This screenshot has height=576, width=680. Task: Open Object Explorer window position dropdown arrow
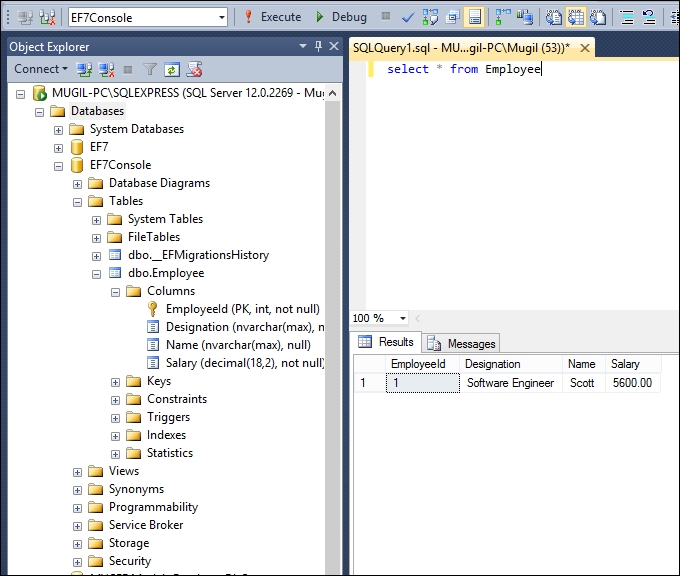[x=303, y=46]
